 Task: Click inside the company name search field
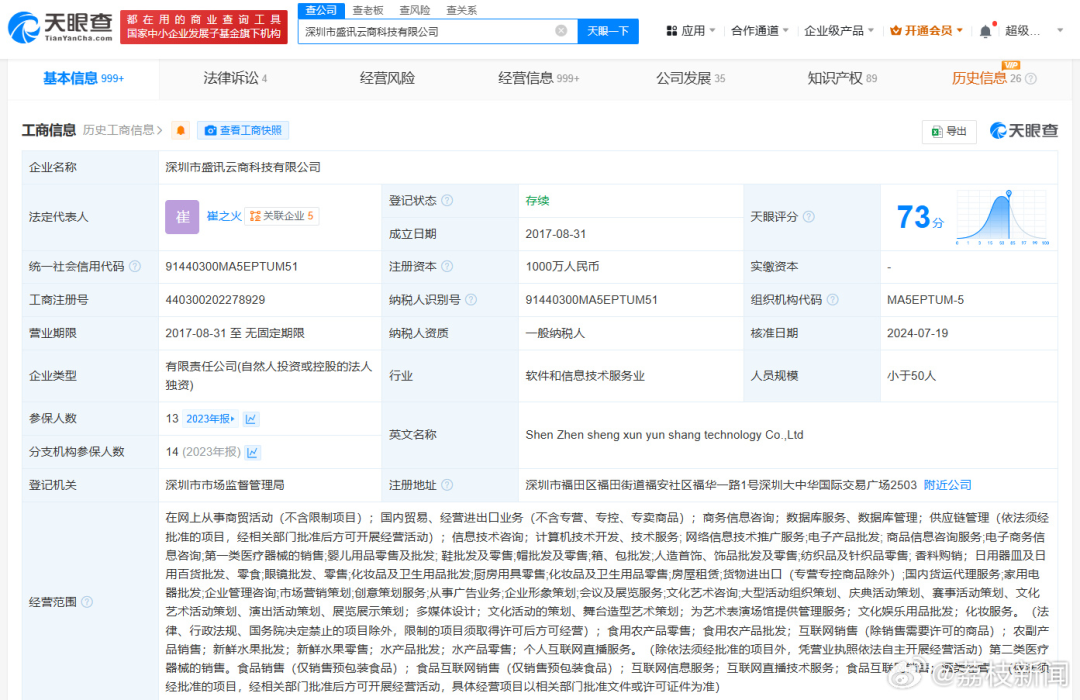[x=420, y=31]
